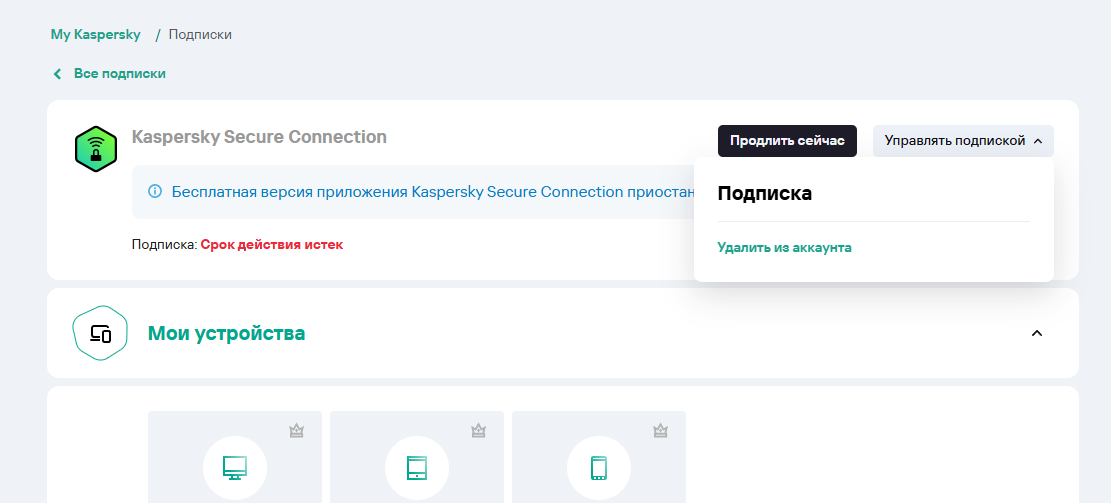Collapse the Мои устройства section with its chevron
Viewport: 1111px width, 503px height.
[1037, 333]
